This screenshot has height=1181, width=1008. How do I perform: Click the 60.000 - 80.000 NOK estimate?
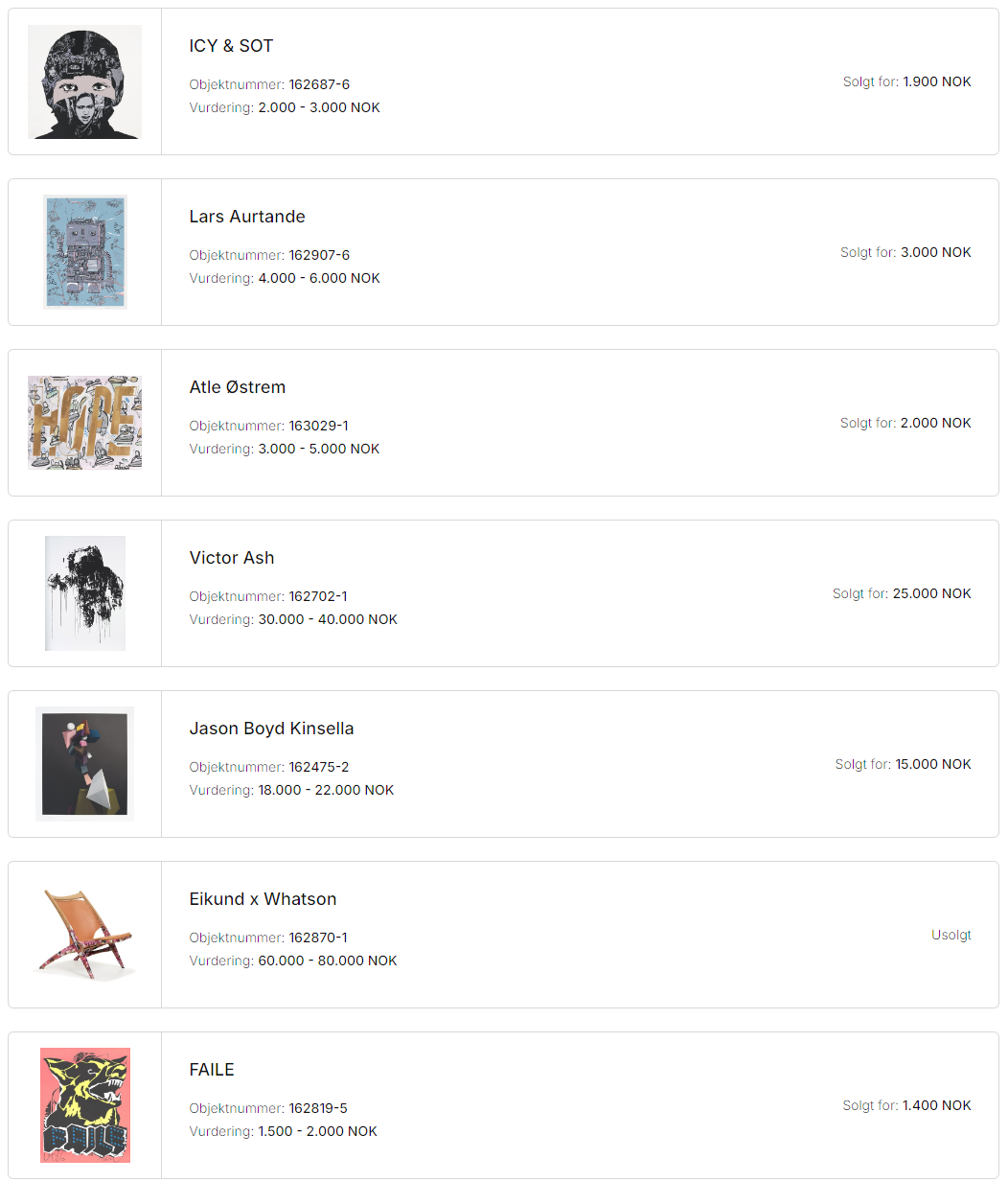click(327, 961)
